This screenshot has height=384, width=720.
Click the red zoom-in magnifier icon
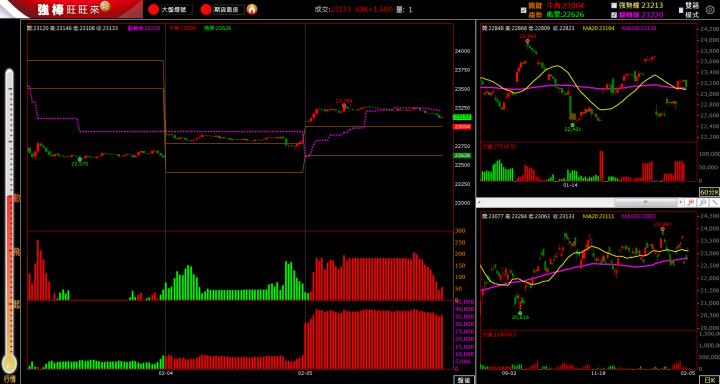[691, 202]
